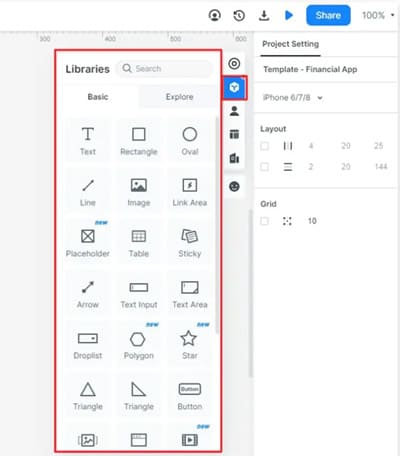The width and height of the screenshot is (400, 456).
Task: Open the buildings icon panel
Action: coord(234,158)
